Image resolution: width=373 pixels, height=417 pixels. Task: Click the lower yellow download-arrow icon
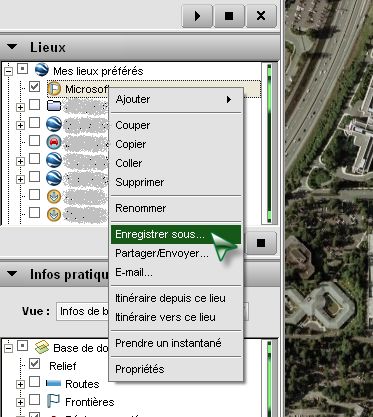(54, 214)
